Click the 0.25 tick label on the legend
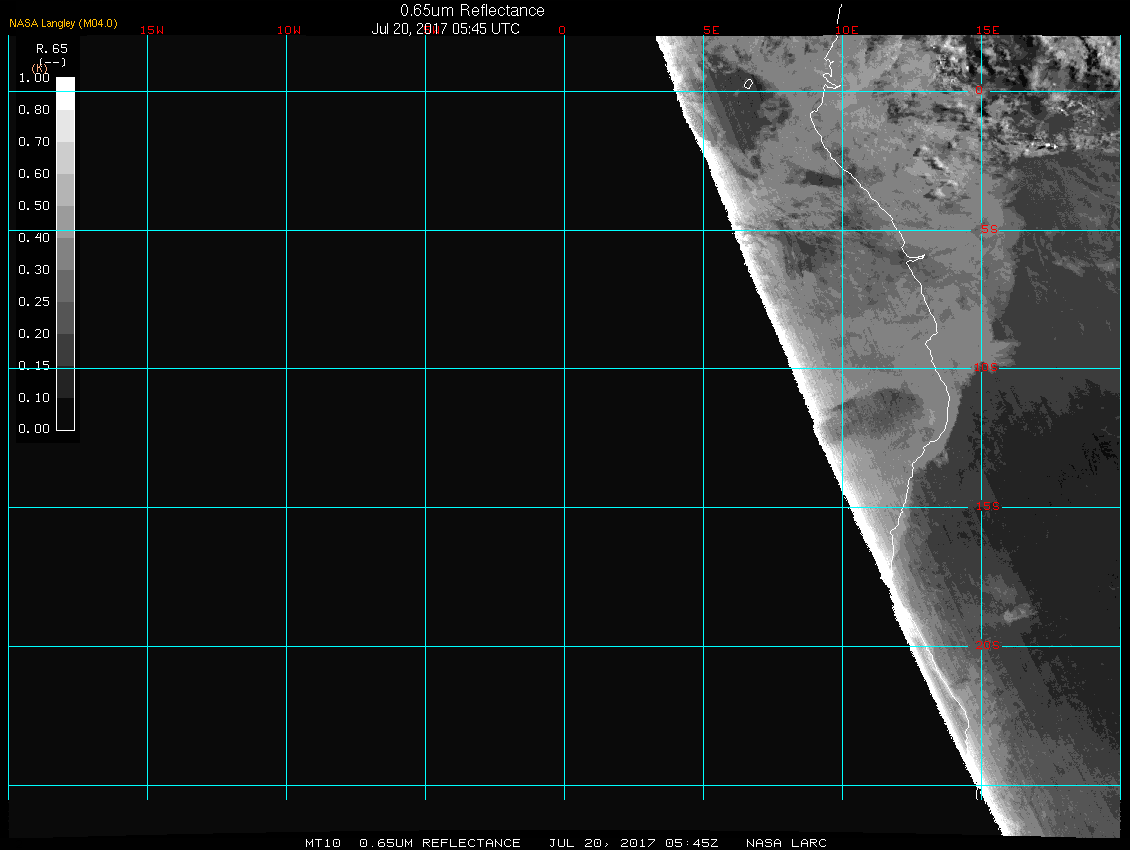The image size is (1130, 850). point(34,302)
